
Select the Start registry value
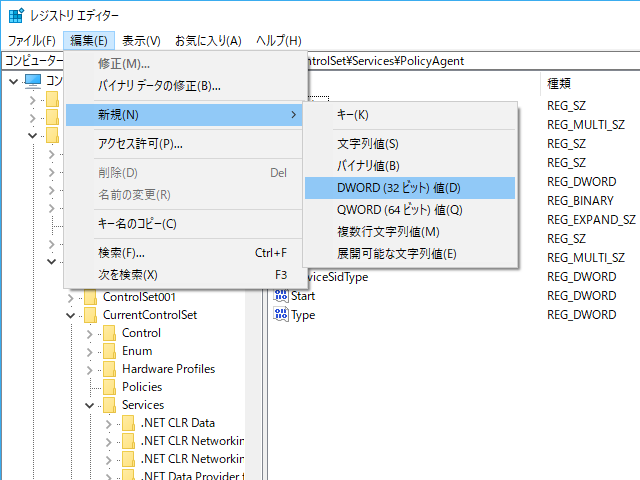303,296
